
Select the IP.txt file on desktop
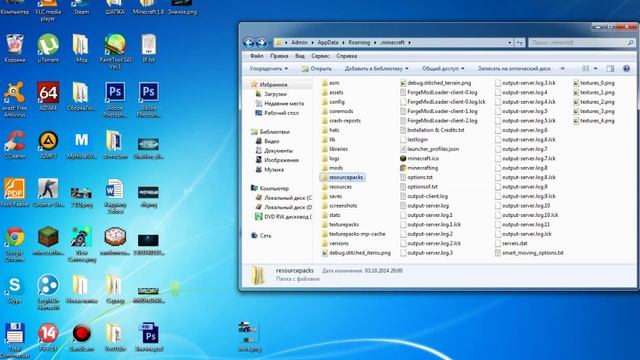click(149, 49)
